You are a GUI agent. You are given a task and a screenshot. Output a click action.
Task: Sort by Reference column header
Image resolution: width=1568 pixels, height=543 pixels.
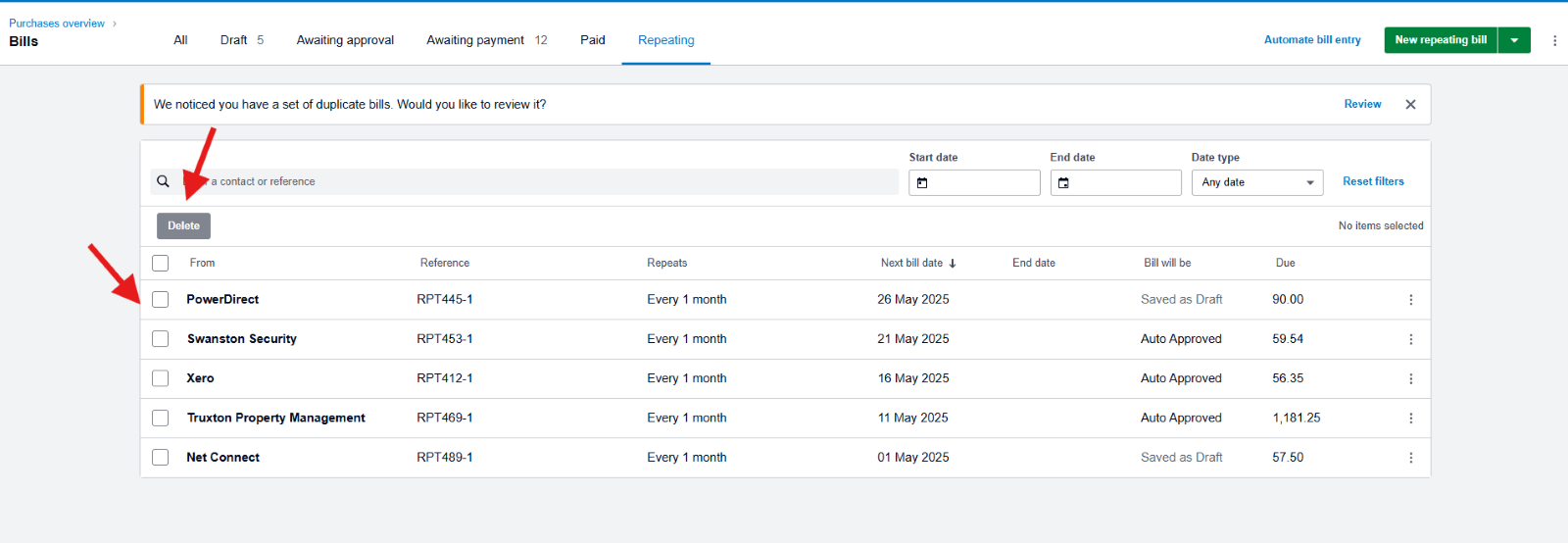(445, 263)
